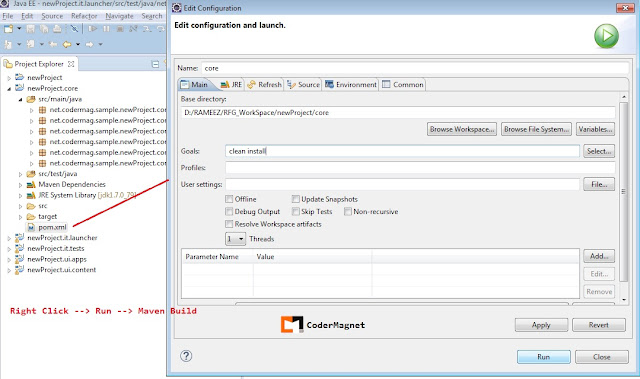This screenshot has width=640, height=379.
Task: Open the Next Annotation dropdown arrow
Action: tap(19, 44)
